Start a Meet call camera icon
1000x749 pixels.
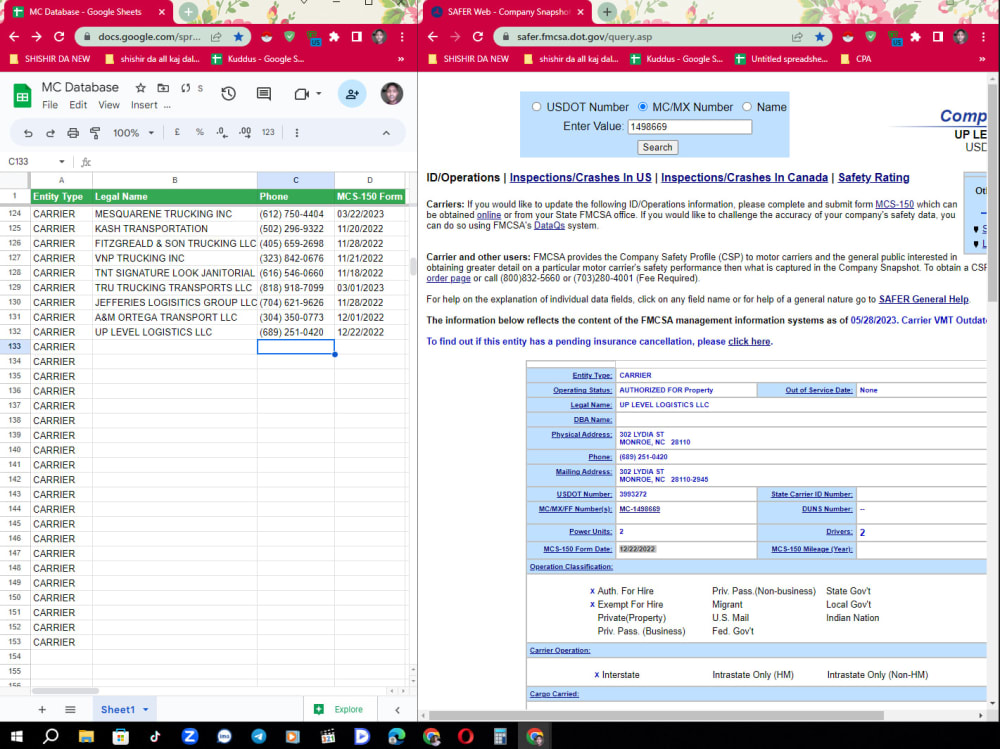tap(301, 94)
